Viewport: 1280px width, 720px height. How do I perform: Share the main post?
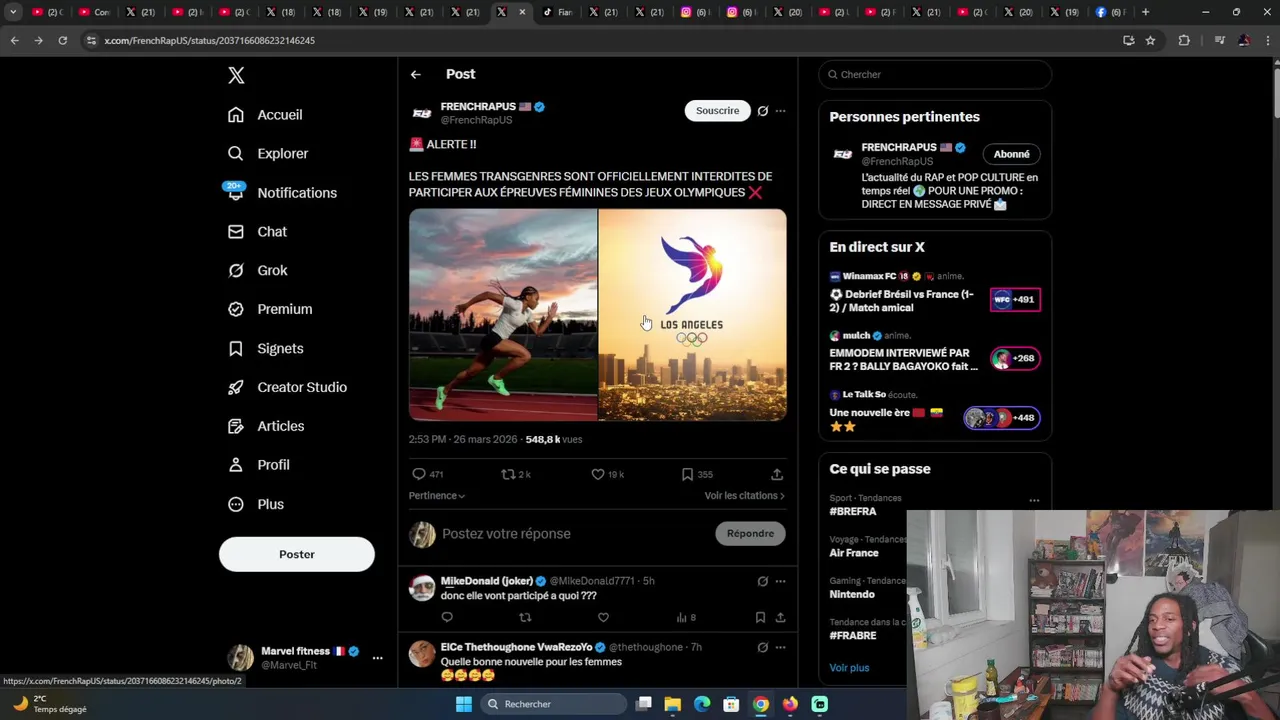click(x=777, y=474)
